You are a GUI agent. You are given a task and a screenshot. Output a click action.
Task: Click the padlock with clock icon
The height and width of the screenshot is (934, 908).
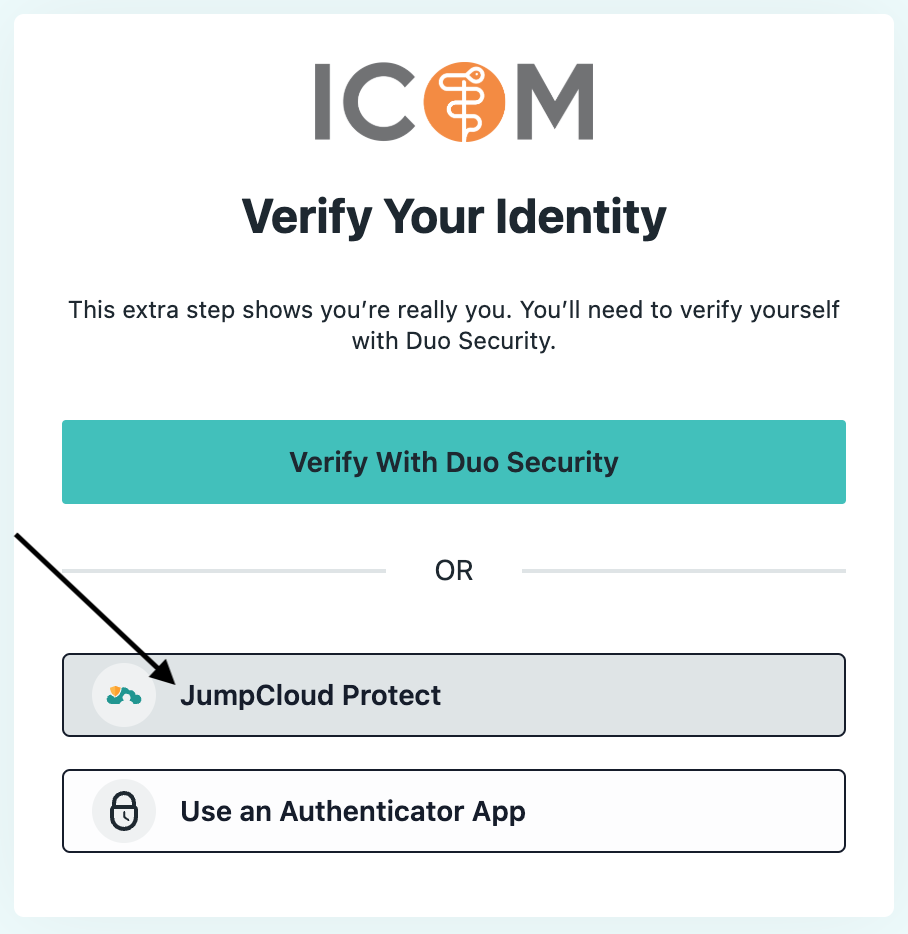click(x=124, y=811)
